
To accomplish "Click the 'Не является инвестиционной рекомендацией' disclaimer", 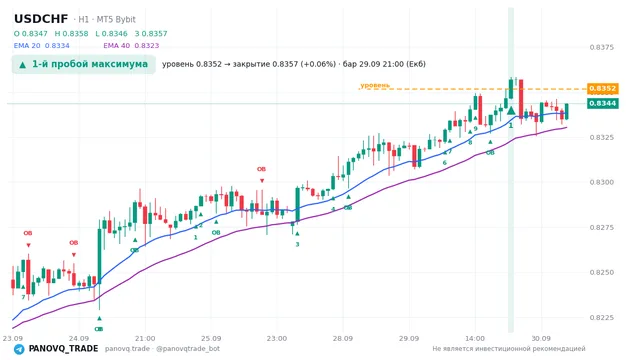I will pos(509,349).
